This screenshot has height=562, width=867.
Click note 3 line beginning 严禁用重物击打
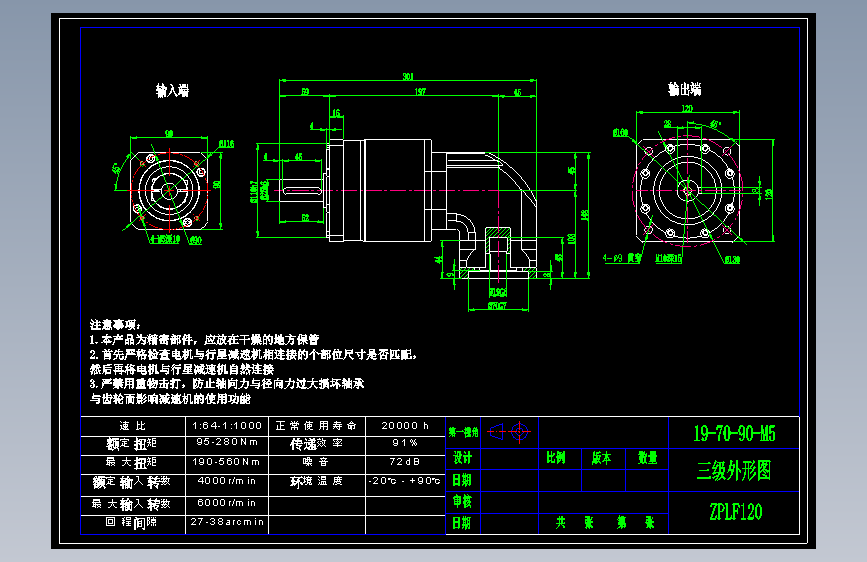(x=227, y=383)
